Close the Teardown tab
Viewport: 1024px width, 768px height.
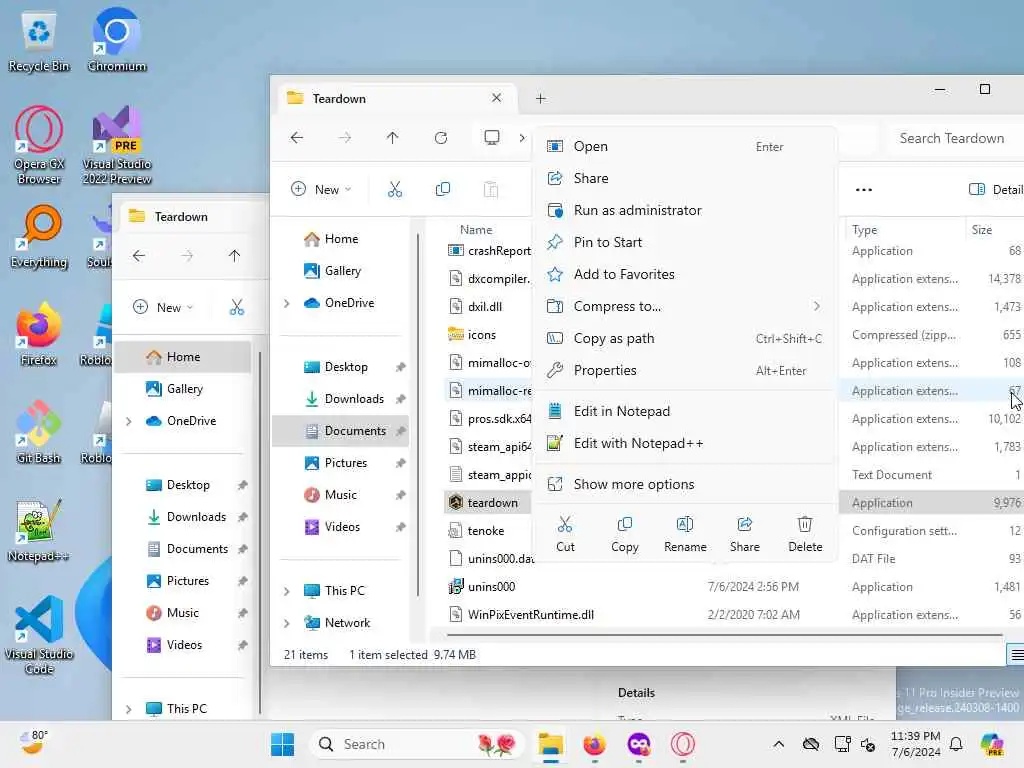tap(496, 98)
